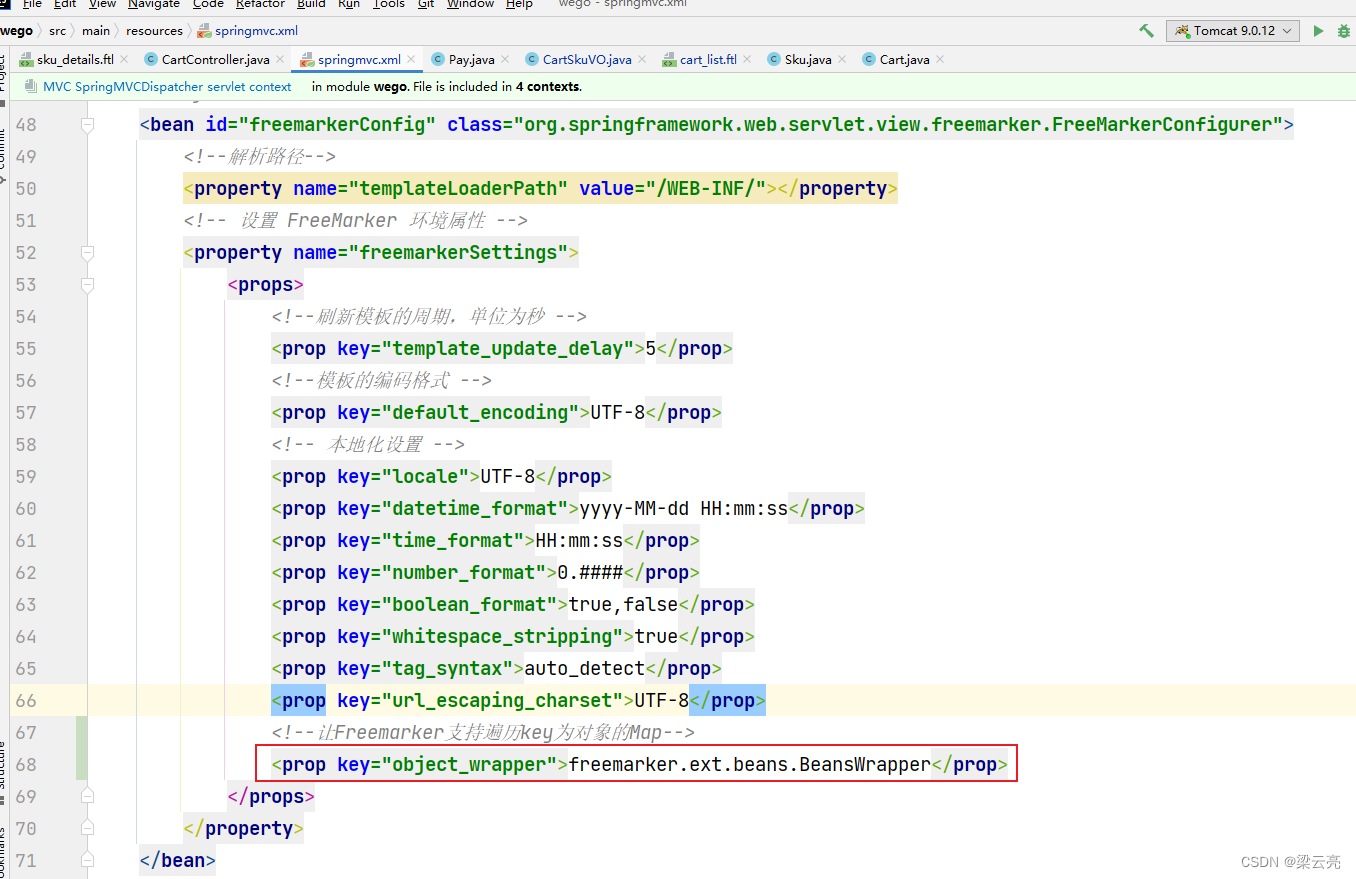Click the whitespace_stripping key text
The width and height of the screenshot is (1356, 879).
pyautogui.click(x=503, y=637)
